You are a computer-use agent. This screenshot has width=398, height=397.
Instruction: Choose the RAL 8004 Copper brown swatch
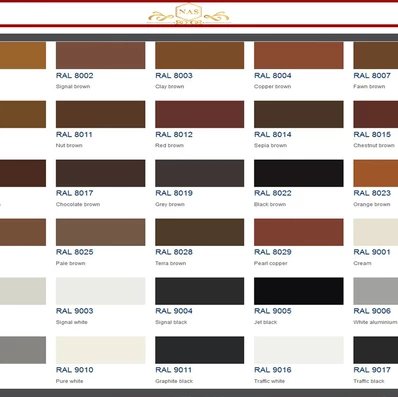[298, 55]
